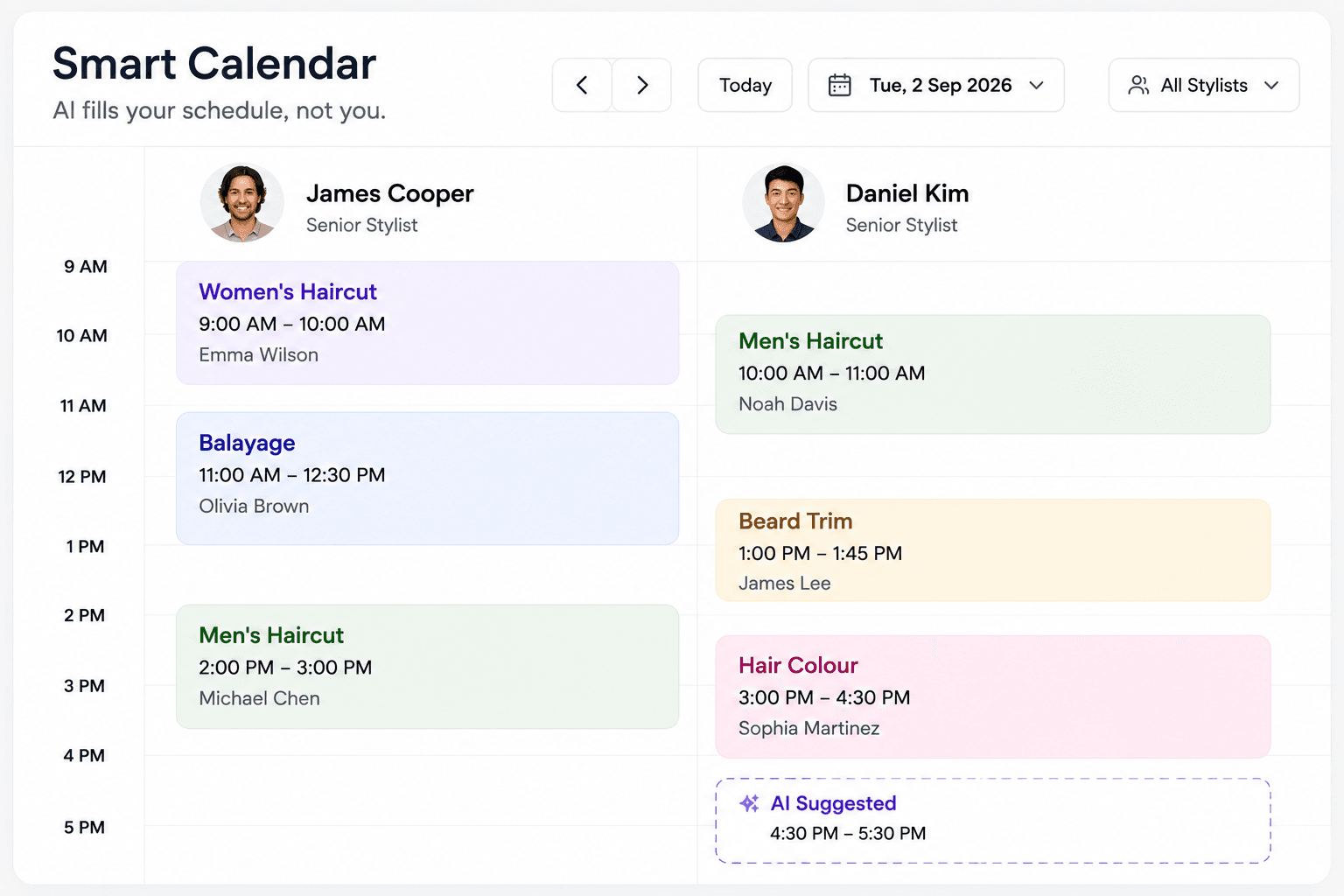The height and width of the screenshot is (896, 1344).
Task: Click the 9 AM time label
Action: [86, 267]
